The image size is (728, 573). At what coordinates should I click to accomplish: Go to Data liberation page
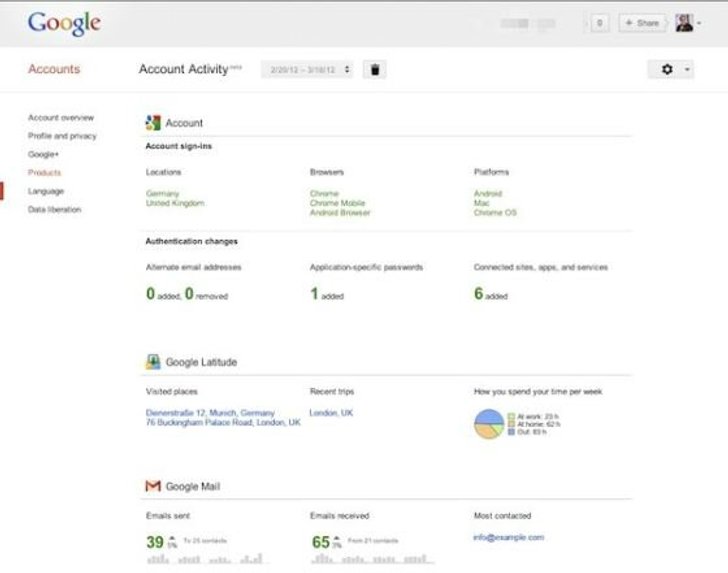click(x=54, y=209)
